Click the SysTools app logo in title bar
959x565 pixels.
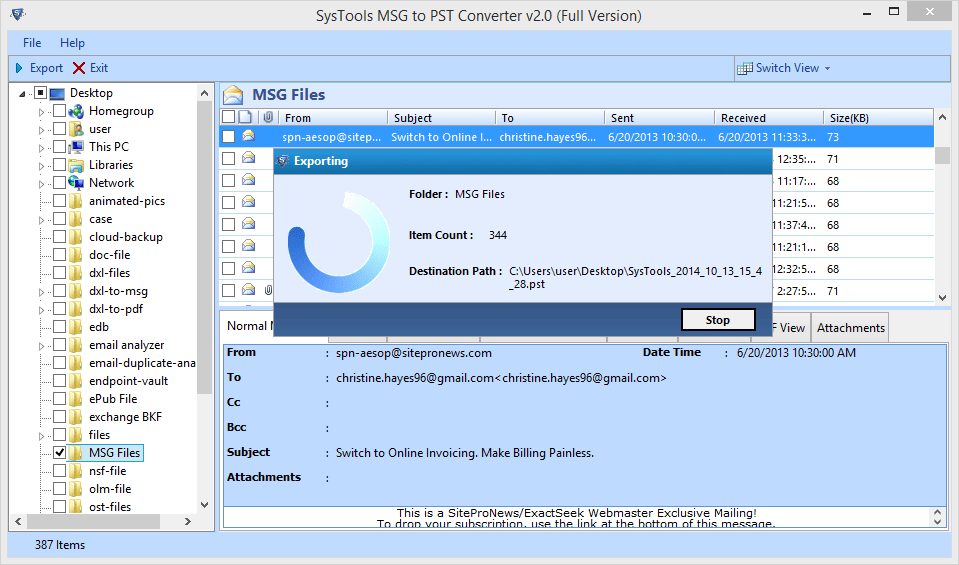[x=18, y=13]
